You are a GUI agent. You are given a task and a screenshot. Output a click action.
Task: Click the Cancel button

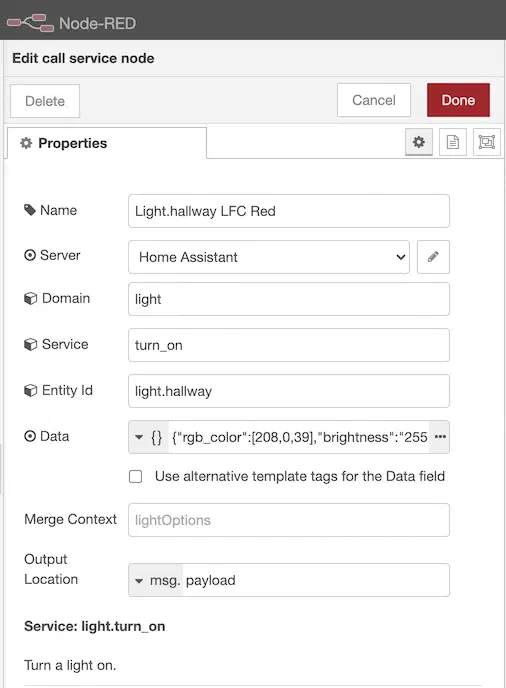point(374,100)
